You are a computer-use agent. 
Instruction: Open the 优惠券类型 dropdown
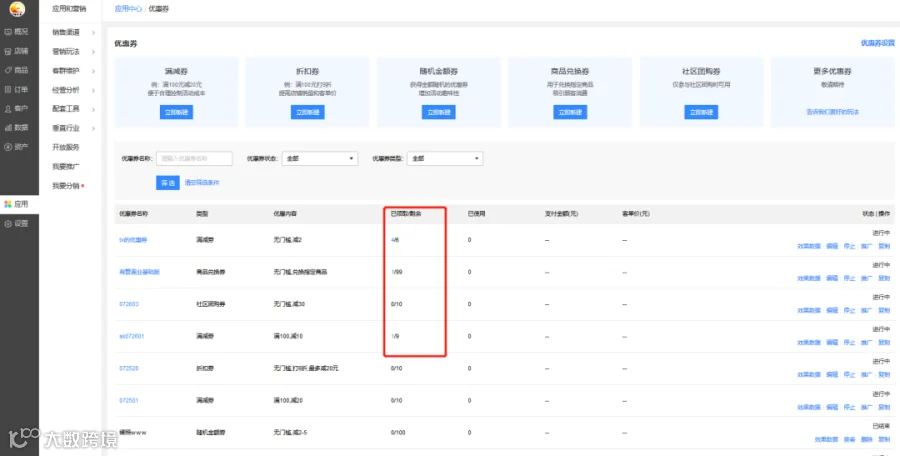tap(445, 159)
